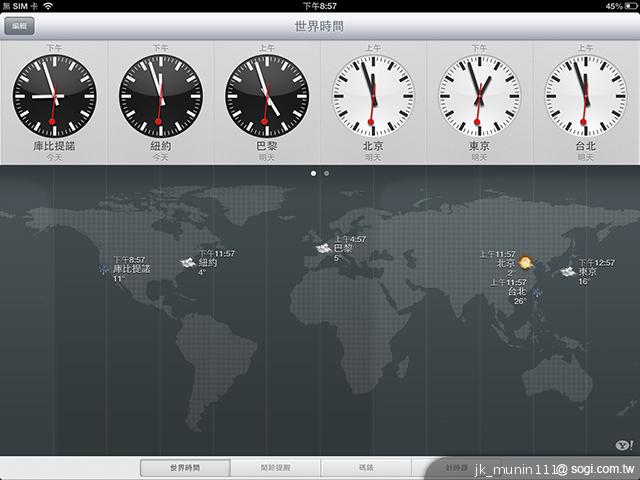The image size is (640, 480).
Task: Open the 紐約 (New York) clock face
Action: [161, 96]
